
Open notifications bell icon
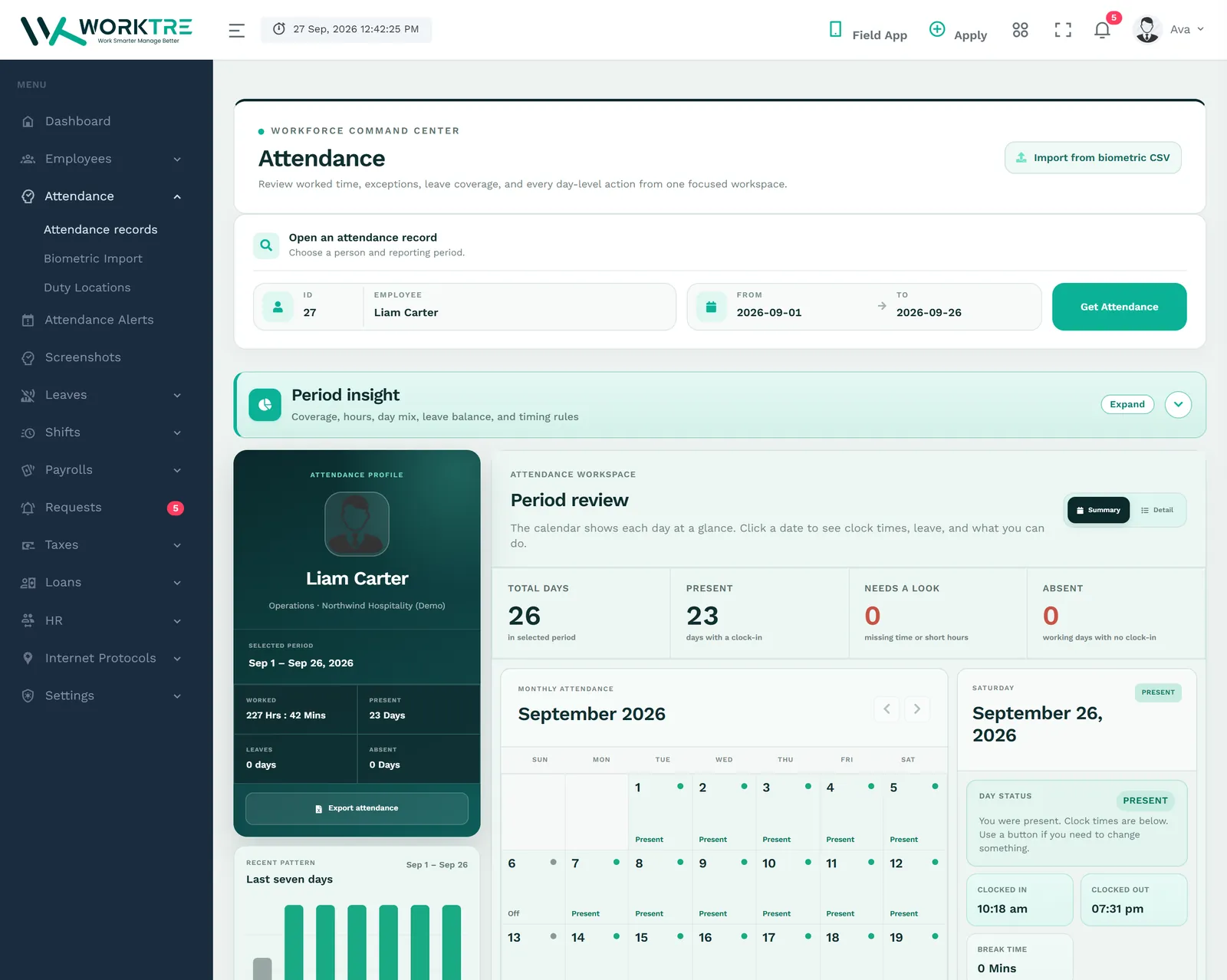(1102, 30)
